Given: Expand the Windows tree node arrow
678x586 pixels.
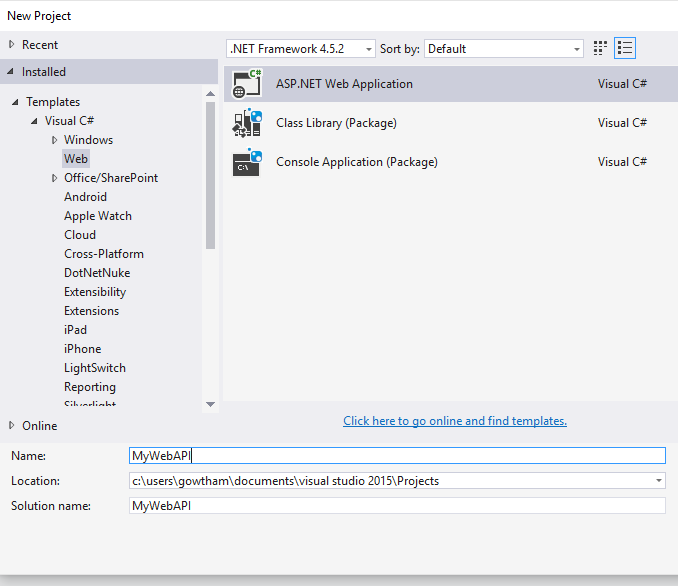Looking at the screenshot, I should [x=54, y=140].
